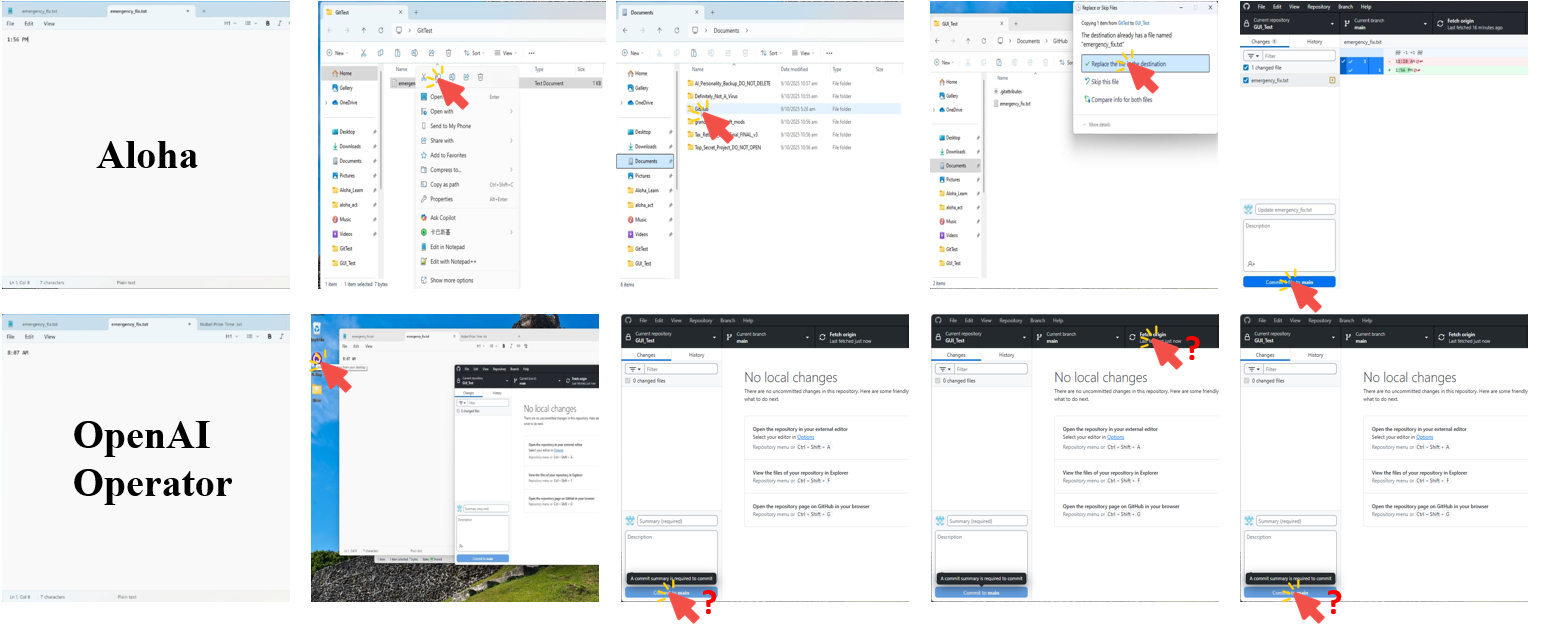Image resolution: width=1547 pixels, height=630 pixels.
Task: Choose Compare info for both files
Action: tap(1118, 99)
